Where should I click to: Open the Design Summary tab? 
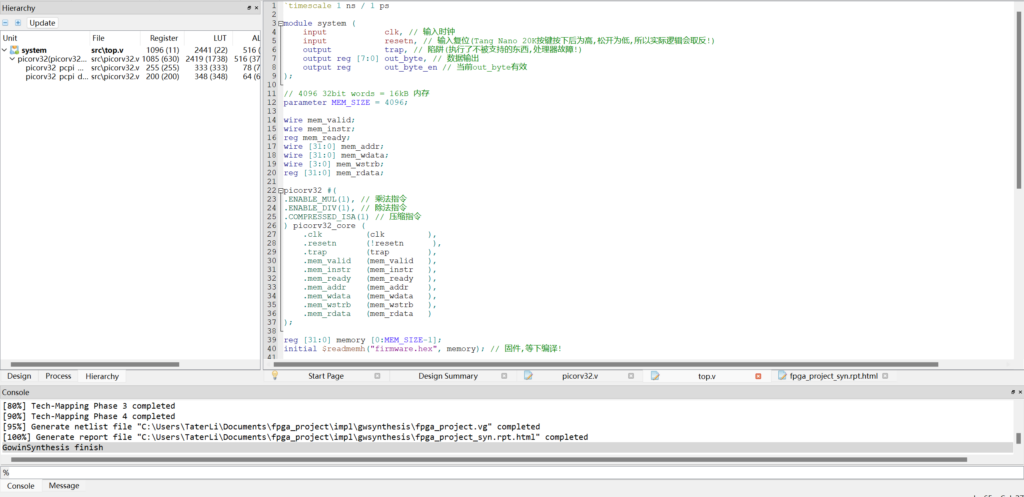pyautogui.click(x=448, y=376)
